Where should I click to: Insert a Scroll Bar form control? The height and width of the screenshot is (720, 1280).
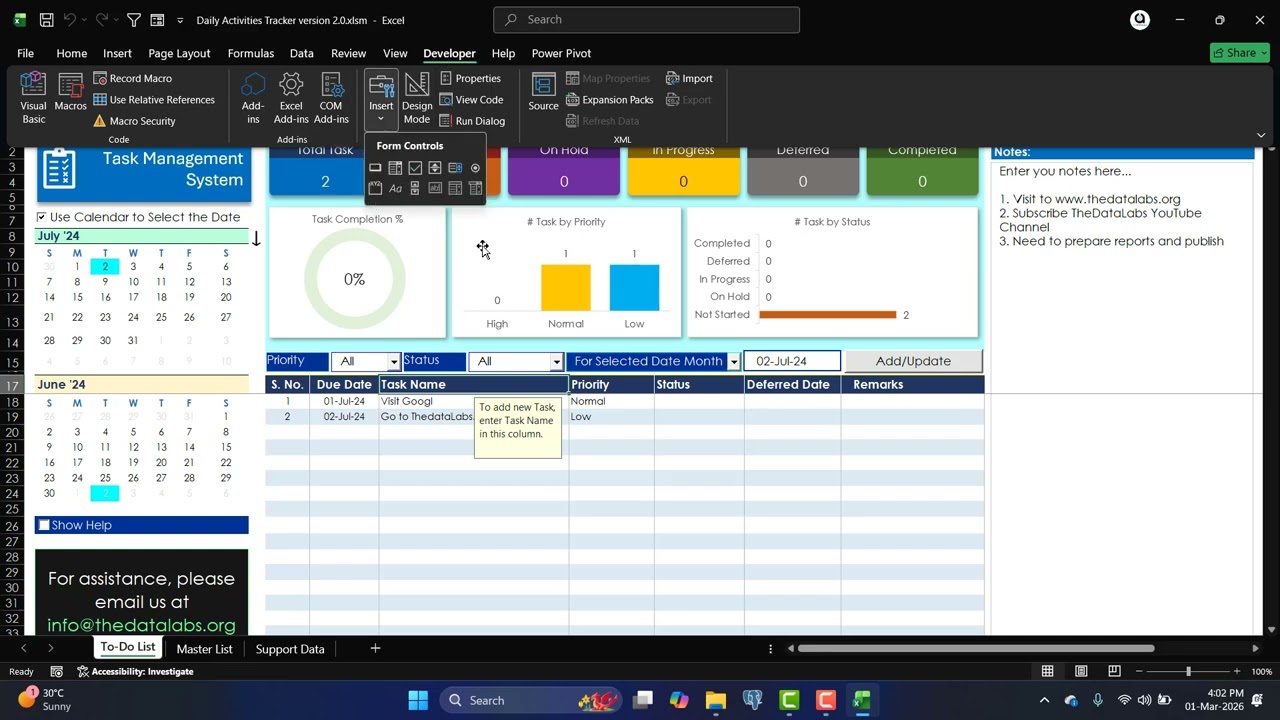point(415,188)
